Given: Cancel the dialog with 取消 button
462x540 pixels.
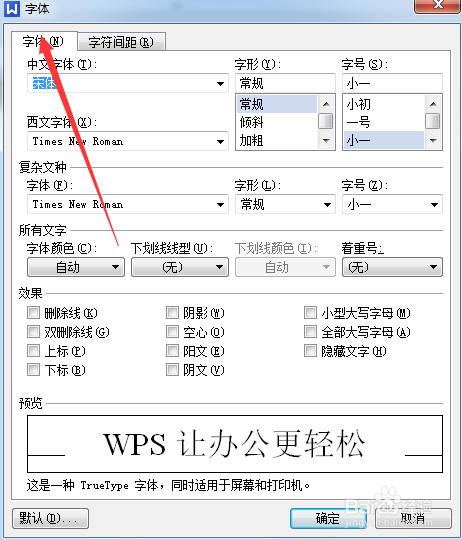Looking at the screenshot, I should pyautogui.click(x=413, y=518).
